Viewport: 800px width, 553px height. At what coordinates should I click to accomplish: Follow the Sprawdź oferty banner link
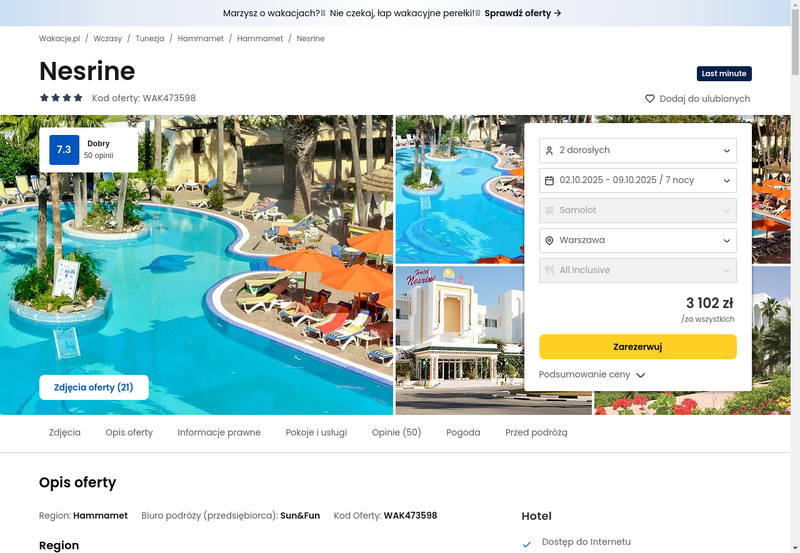tap(523, 13)
